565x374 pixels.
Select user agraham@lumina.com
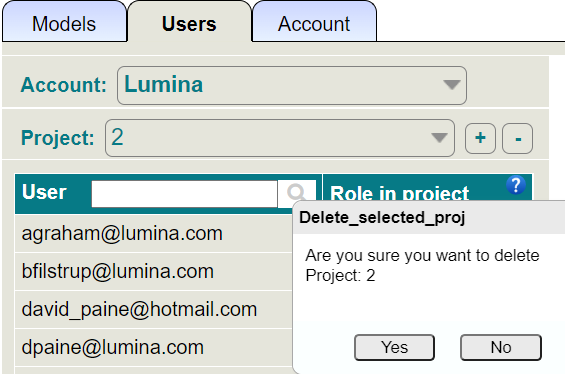coord(122,233)
